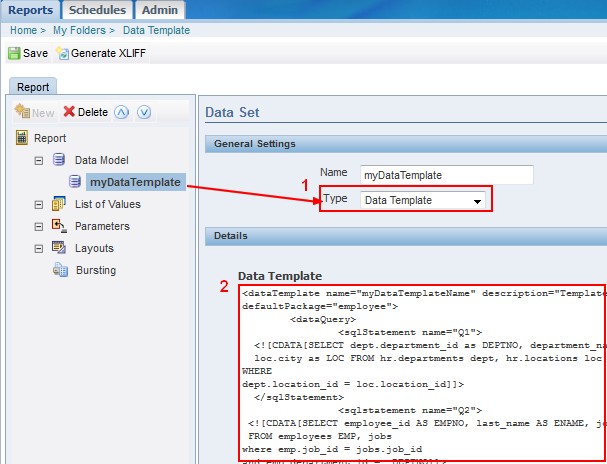Move item up with the up arrow
The width and height of the screenshot is (607, 464).
(121, 112)
